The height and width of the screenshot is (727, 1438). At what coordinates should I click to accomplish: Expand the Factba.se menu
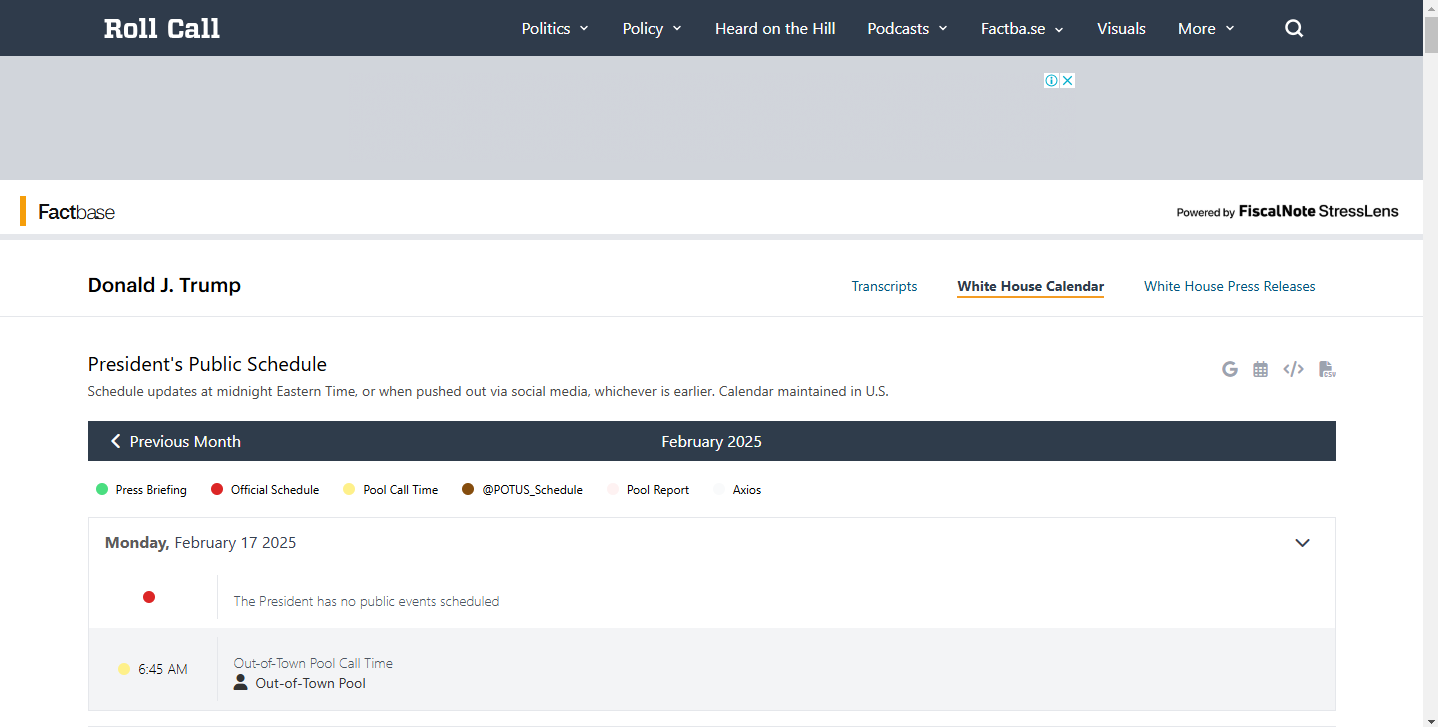pyautogui.click(x=1022, y=28)
